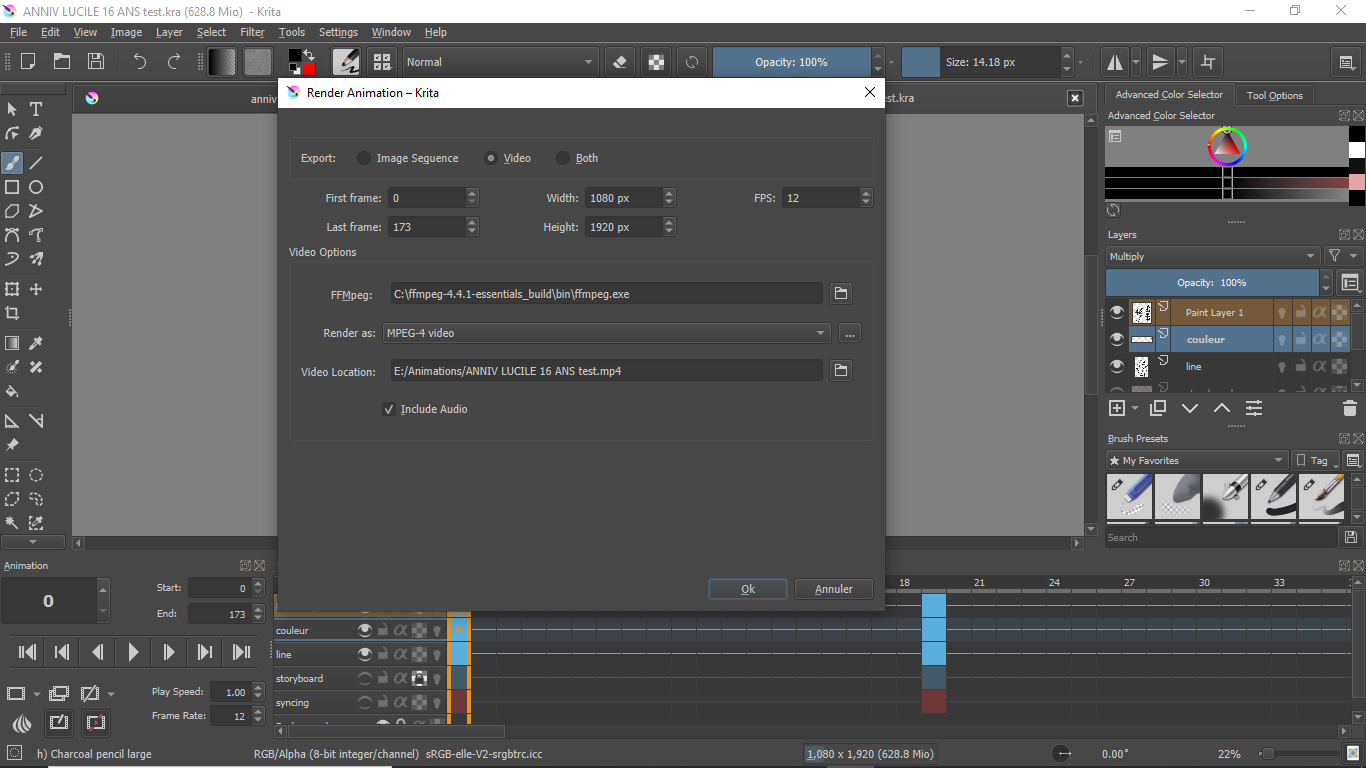Click Play animation button
Screen dimensions: 1366x768
pyautogui.click(x=133, y=652)
